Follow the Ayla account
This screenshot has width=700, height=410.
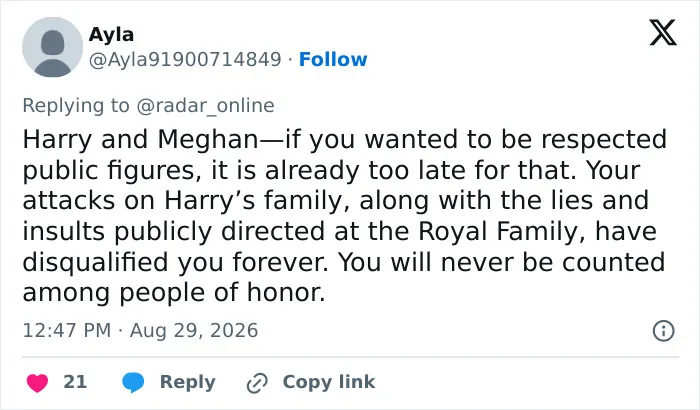point(333,59)
